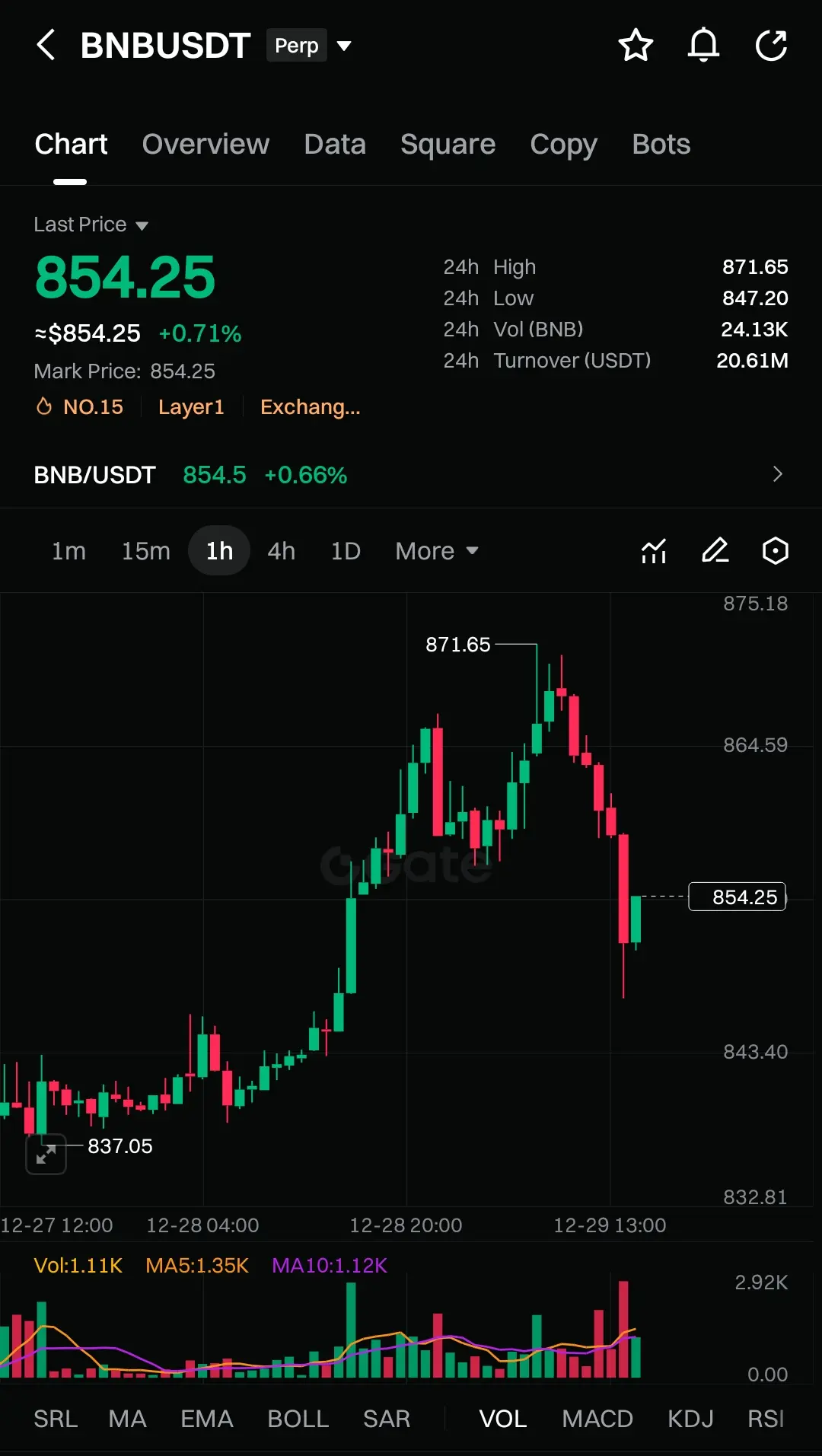Select 4h timeframe

[281, 551]
